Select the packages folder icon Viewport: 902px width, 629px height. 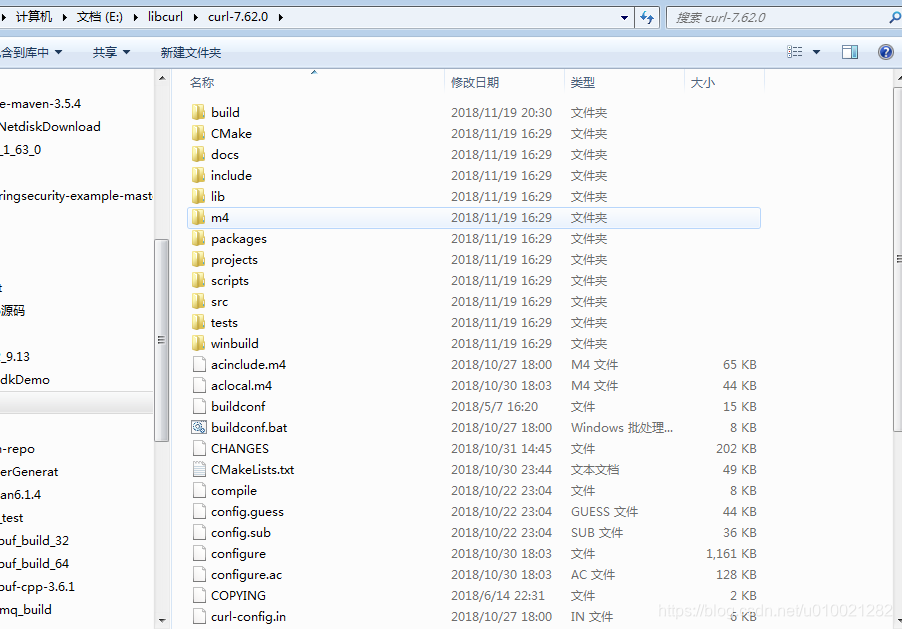click(198, 238)
